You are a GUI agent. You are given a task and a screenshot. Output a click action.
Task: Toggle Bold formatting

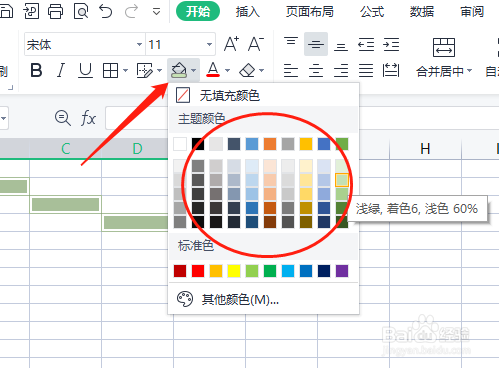coord(36,70)
